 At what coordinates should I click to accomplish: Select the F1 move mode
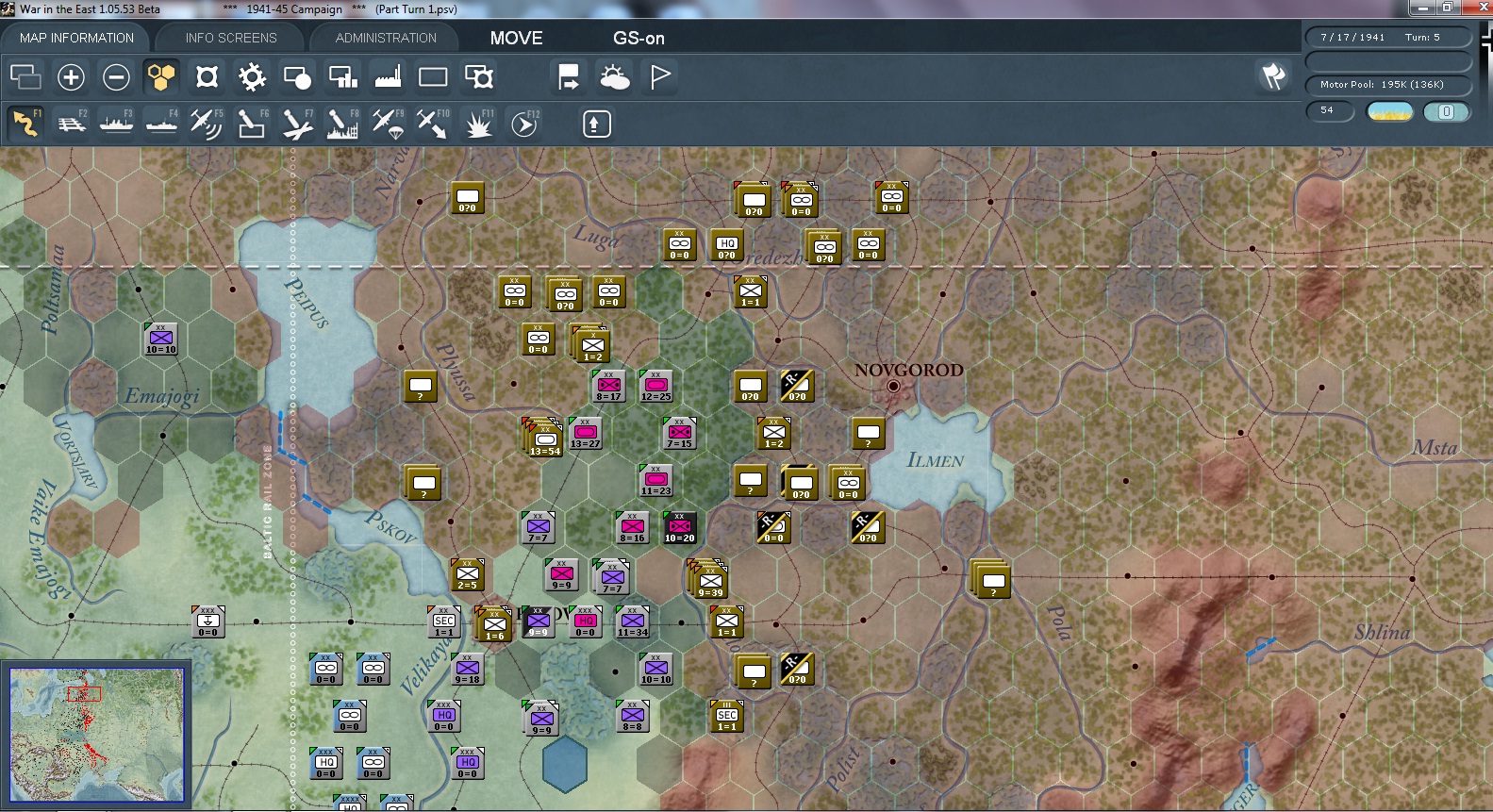pyautogui.click(x=25, y=124)
